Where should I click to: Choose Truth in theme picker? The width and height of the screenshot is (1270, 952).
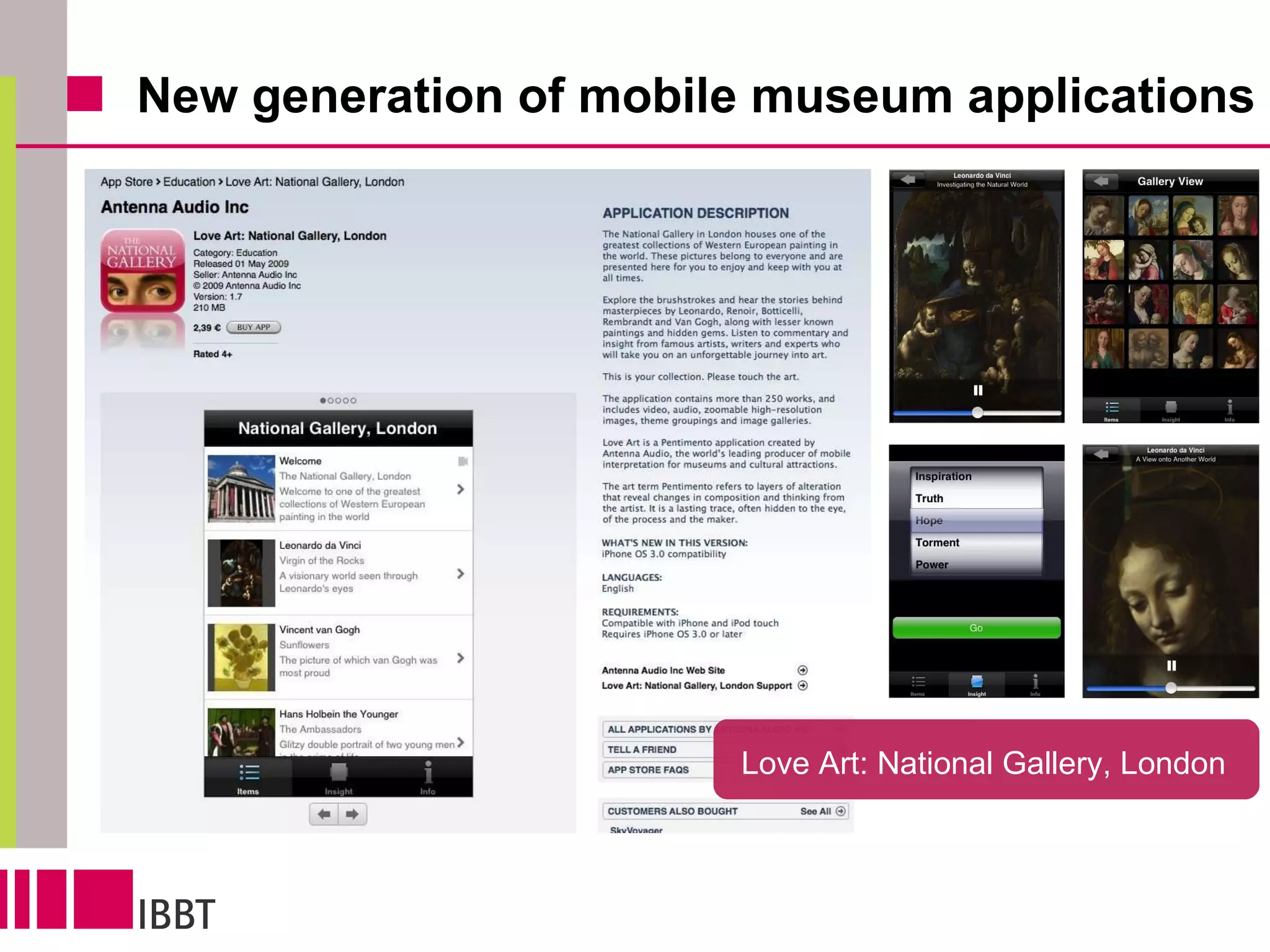(x=976, y=498)
